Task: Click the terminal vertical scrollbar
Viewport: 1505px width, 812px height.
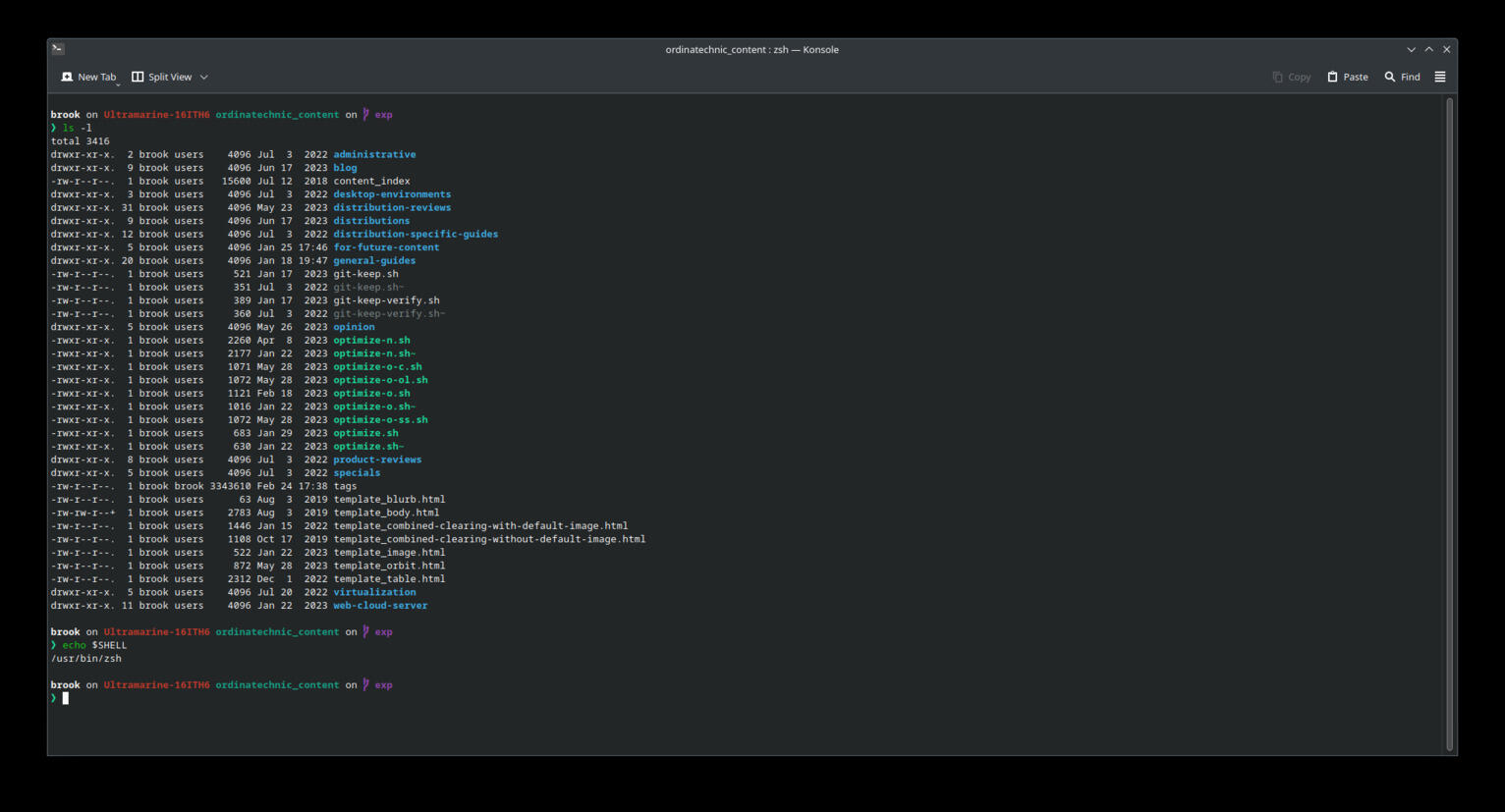Action: tap(1449, 424)
